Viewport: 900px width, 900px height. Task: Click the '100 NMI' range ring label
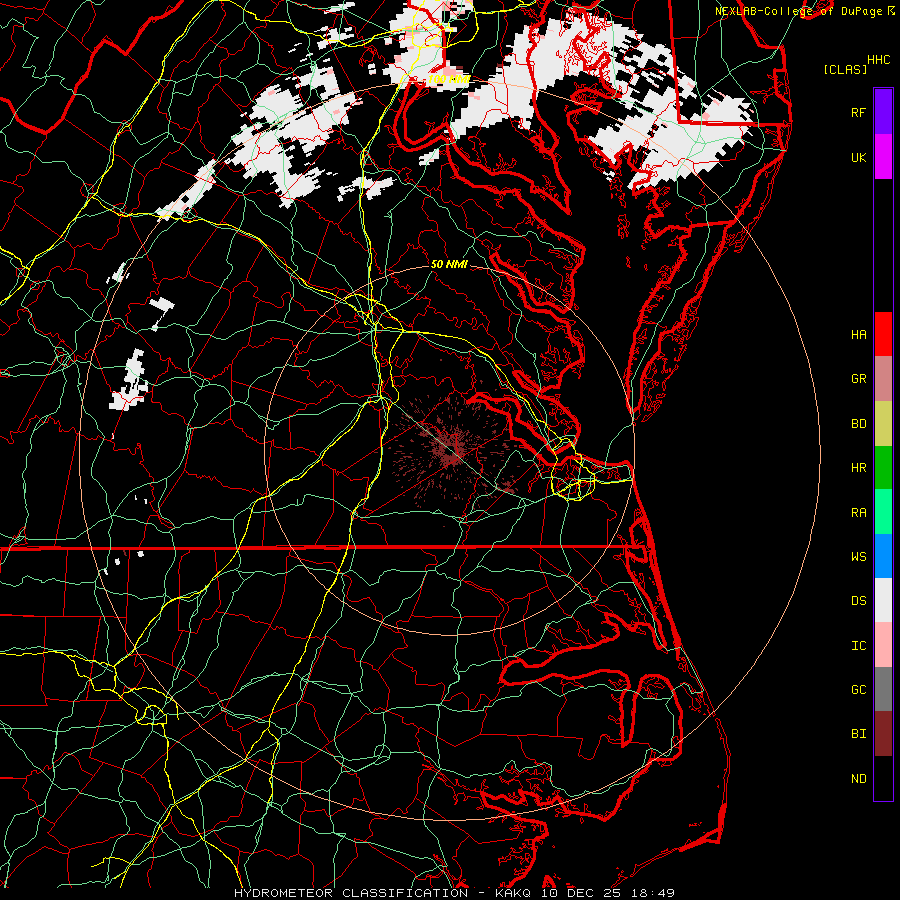click(449, 79)
